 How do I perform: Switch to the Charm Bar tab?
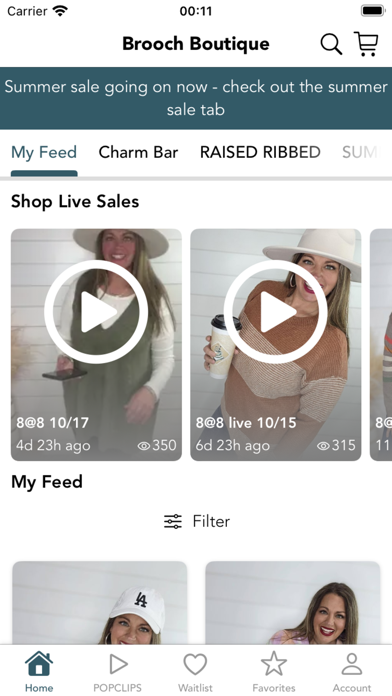coord(138,152)
